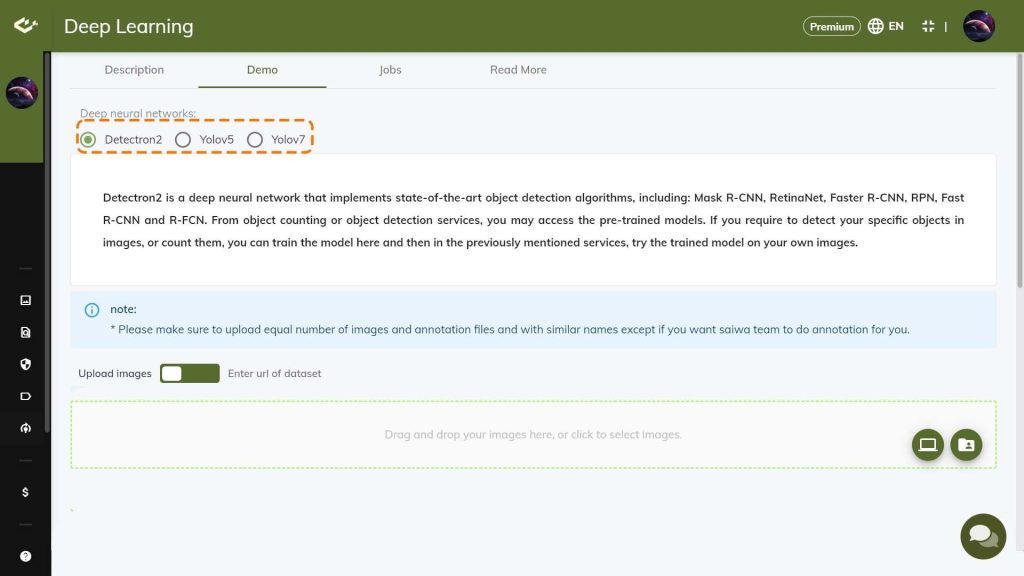Viewport: 1024px width, 576px height.
Task: Select the label tag icon in sidebar
Action: (25, 396)
